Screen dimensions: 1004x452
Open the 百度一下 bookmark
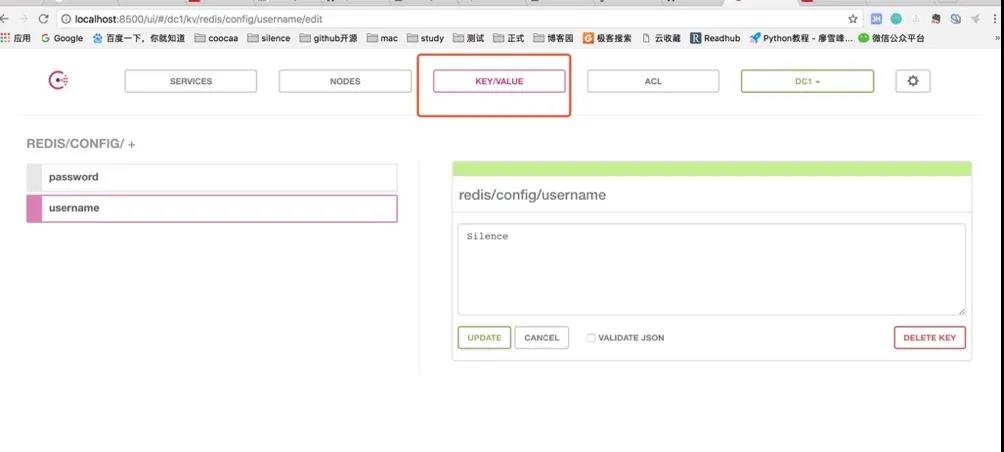pyautogui.click(x=139, y=38)
